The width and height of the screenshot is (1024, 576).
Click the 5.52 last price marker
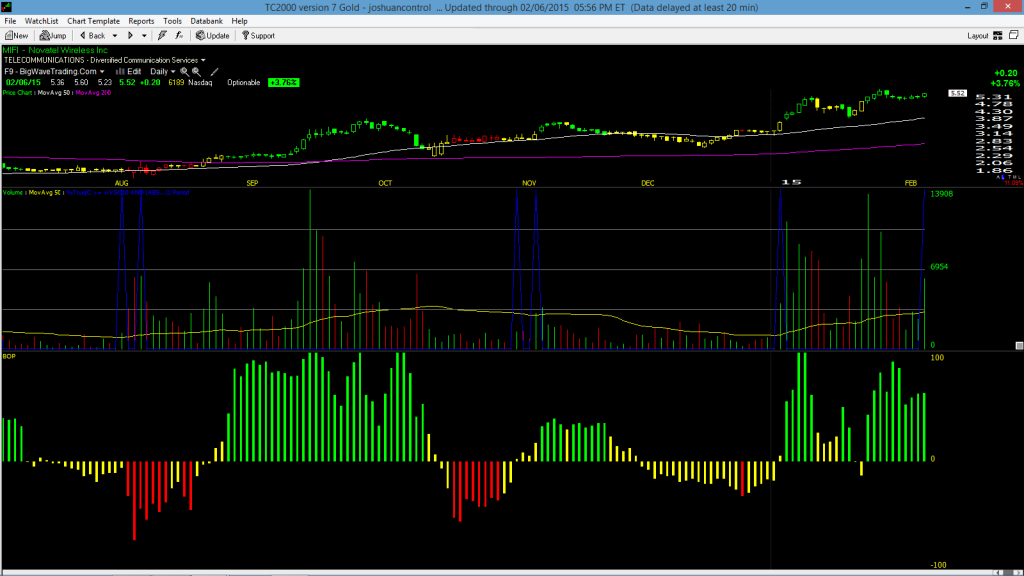957,93
